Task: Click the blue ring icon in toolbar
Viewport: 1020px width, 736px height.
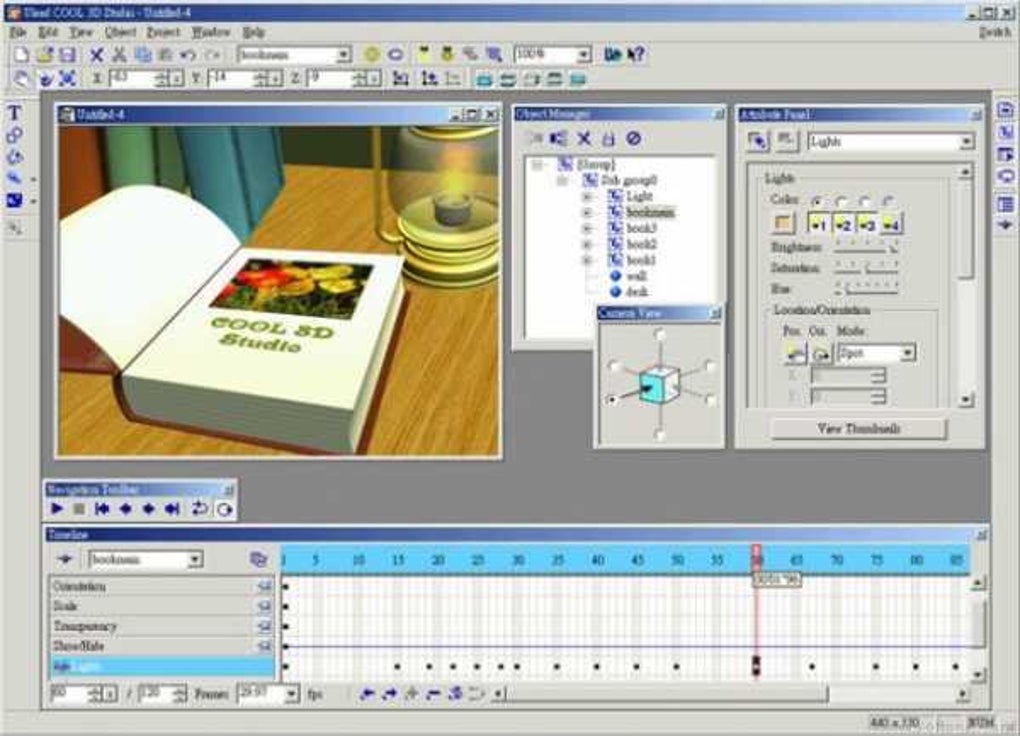Action: pyautogui.click(x=396, y=55)
